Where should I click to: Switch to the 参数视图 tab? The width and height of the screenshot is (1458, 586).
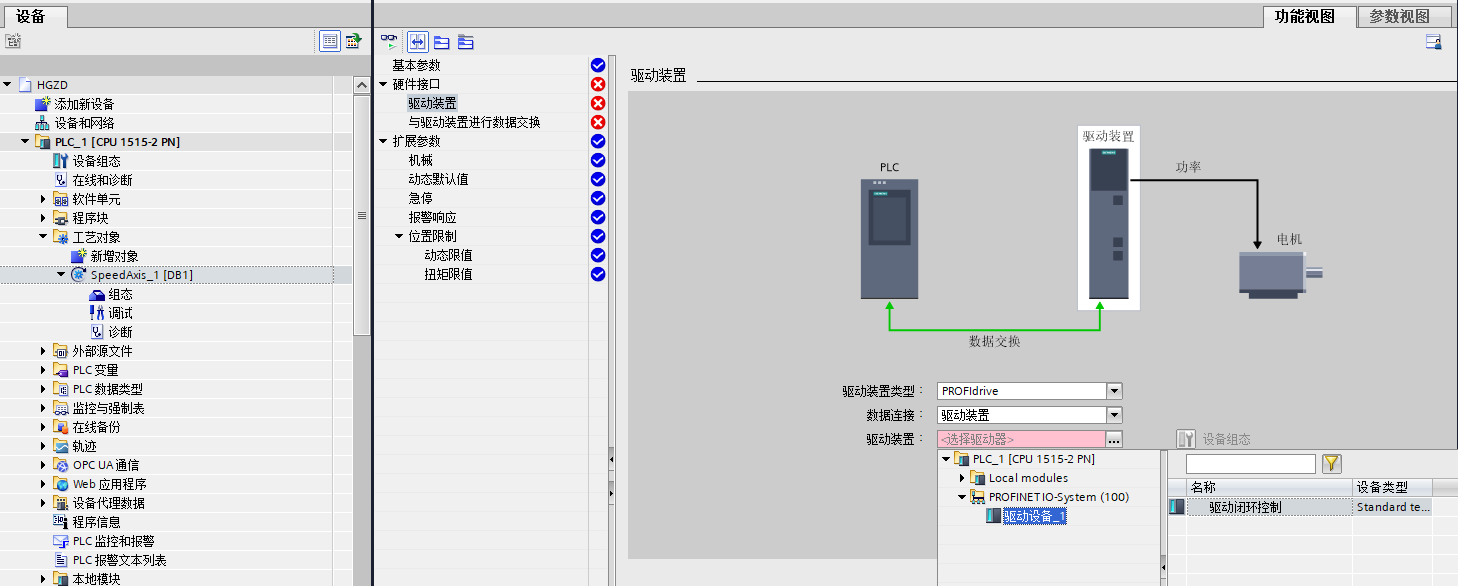pos(1401,16)
